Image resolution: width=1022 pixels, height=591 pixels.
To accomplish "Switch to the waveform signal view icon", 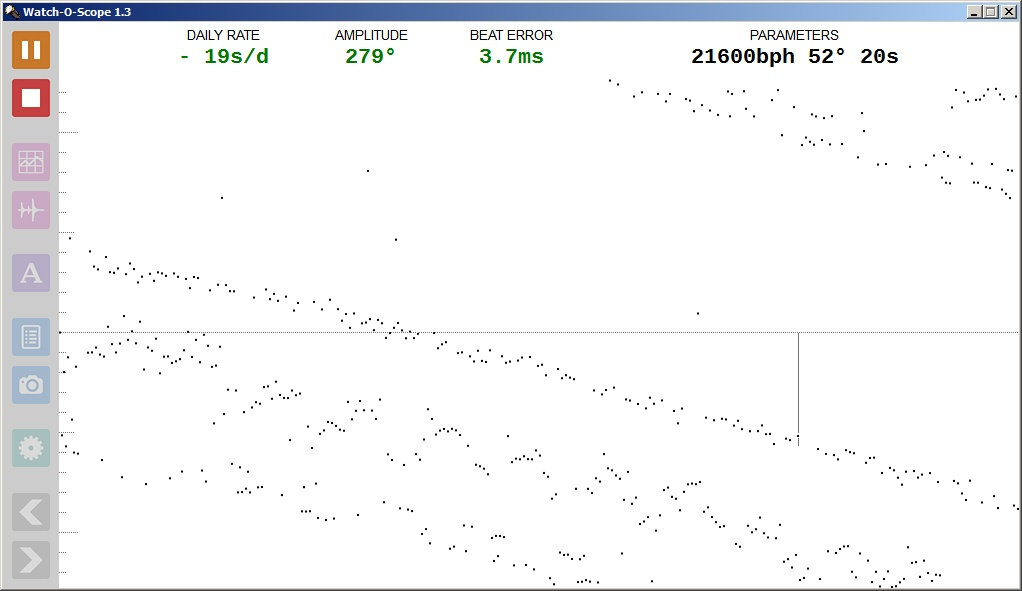I will pos(31,210).
